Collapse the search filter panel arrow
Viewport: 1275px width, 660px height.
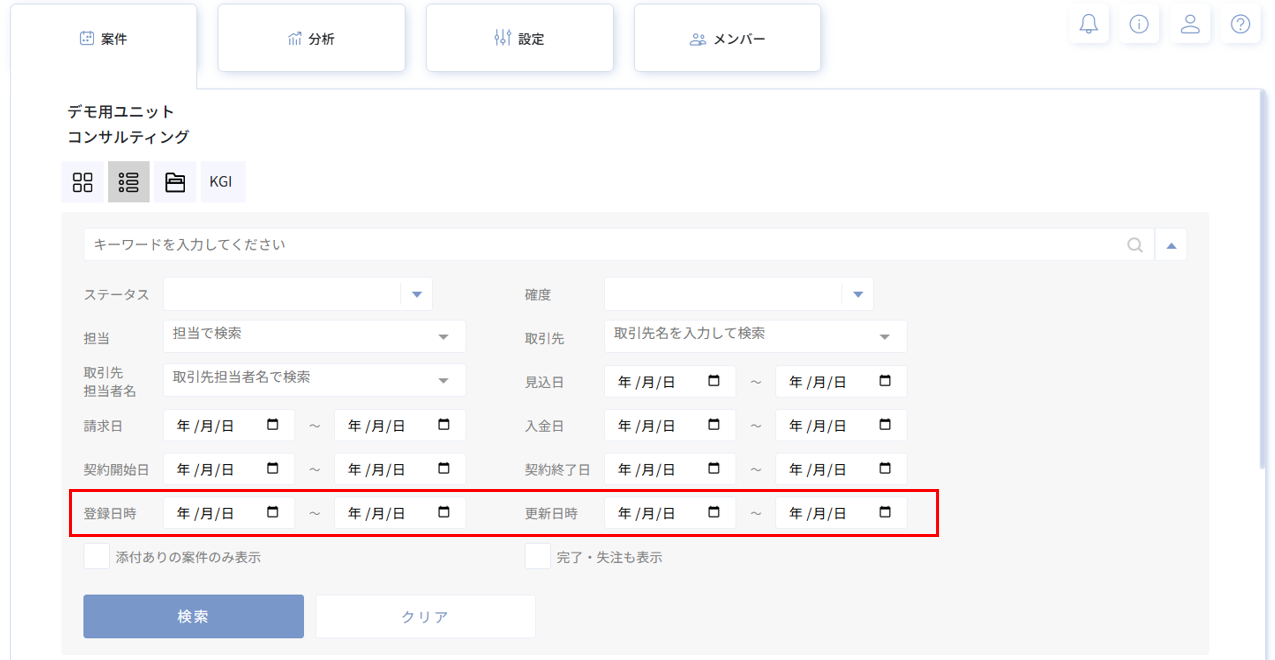1171,245
